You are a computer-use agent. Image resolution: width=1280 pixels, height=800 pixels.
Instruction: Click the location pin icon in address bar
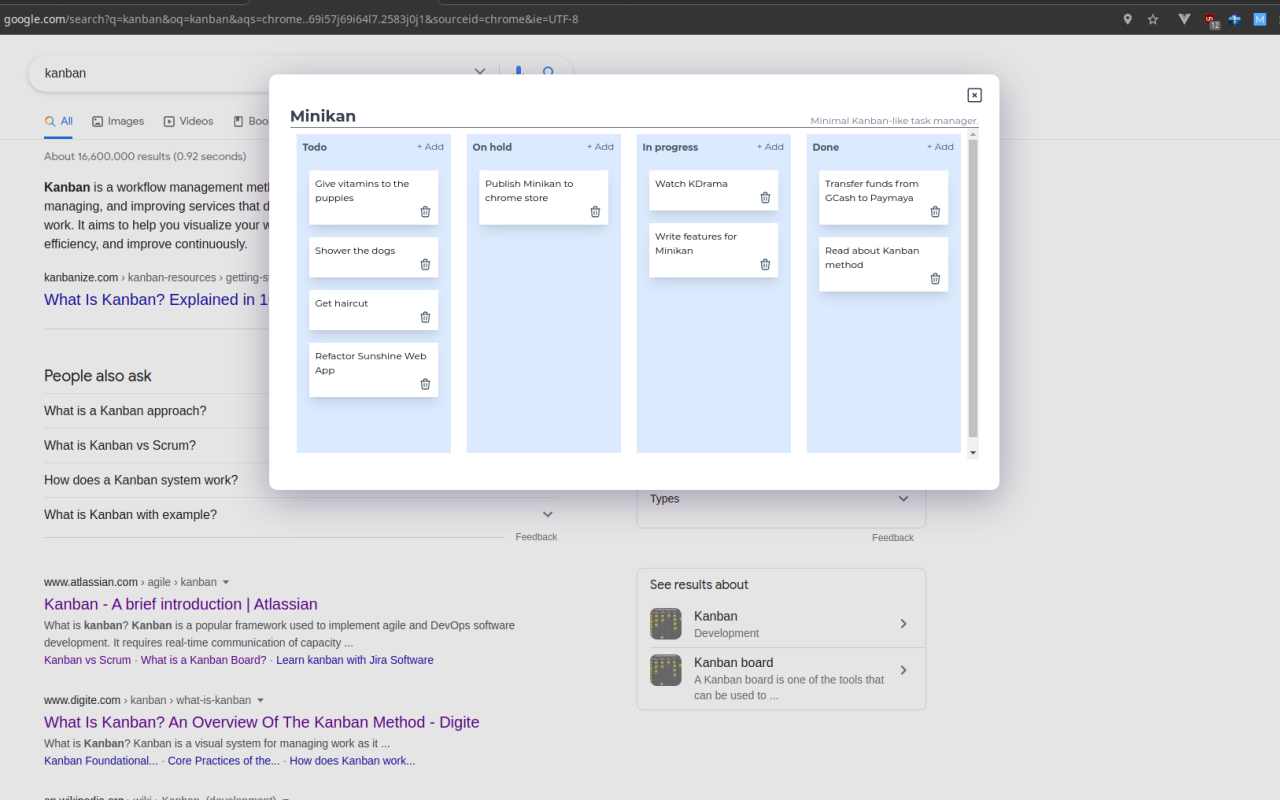[1127, 19]
